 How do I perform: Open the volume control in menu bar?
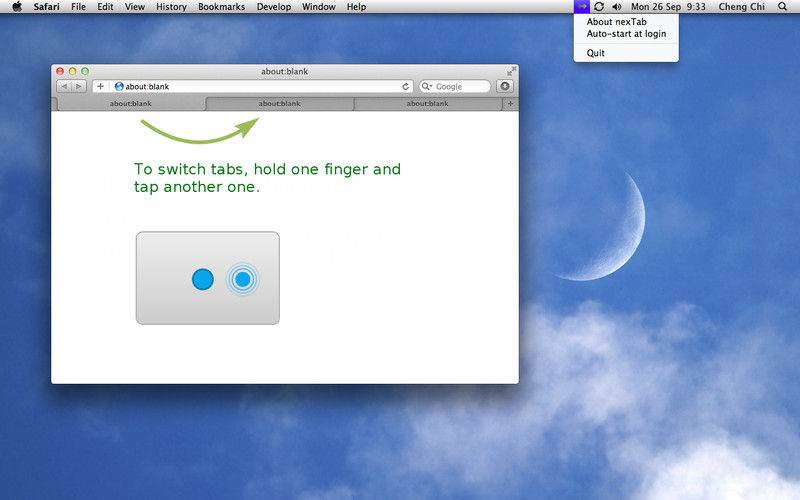[x=616, y=7]
